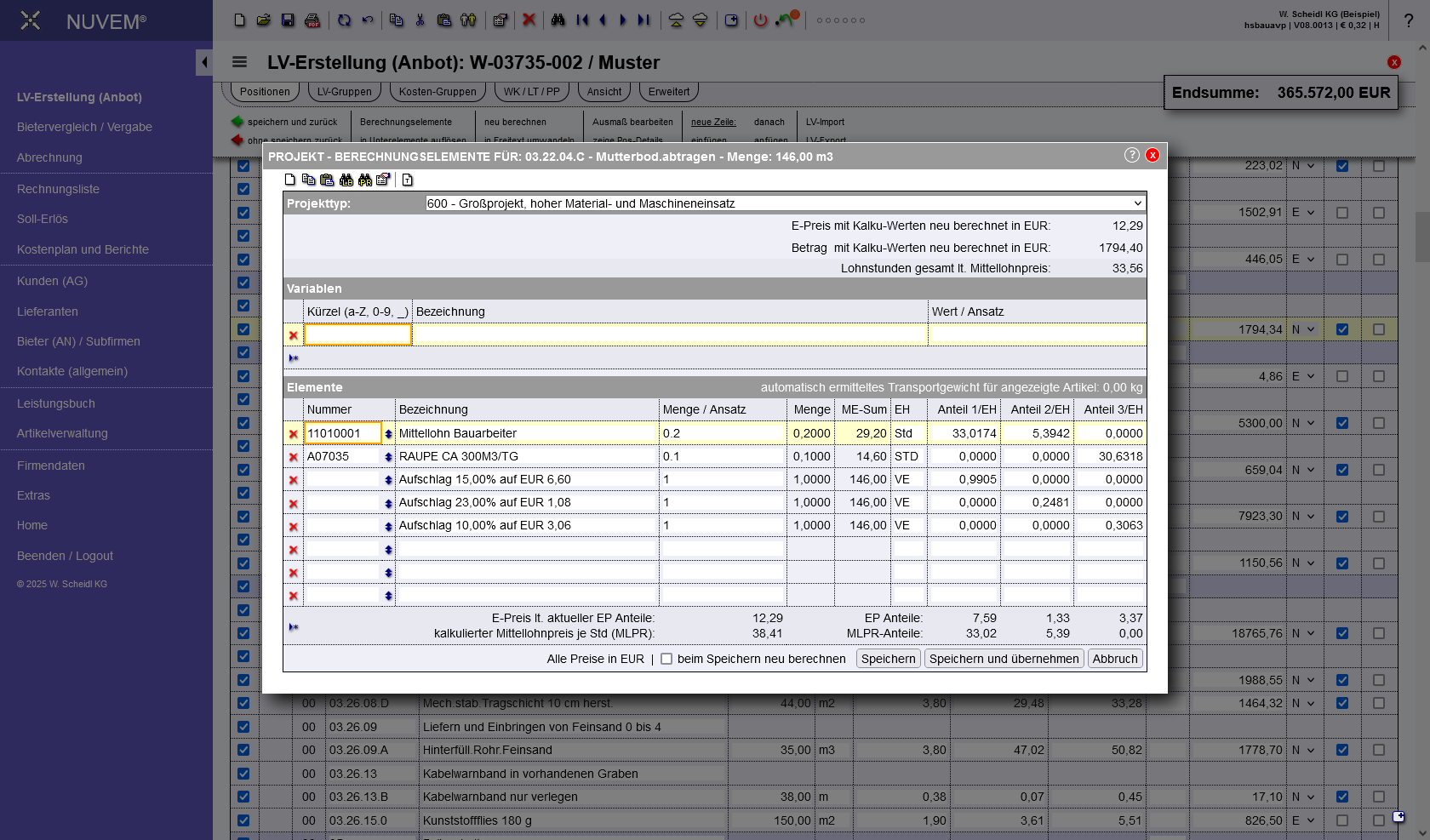This screenshot has width=1430, height=840.
Task: Toggle left checkbox of row 03.26.13.B
Action: coord(243,797)
